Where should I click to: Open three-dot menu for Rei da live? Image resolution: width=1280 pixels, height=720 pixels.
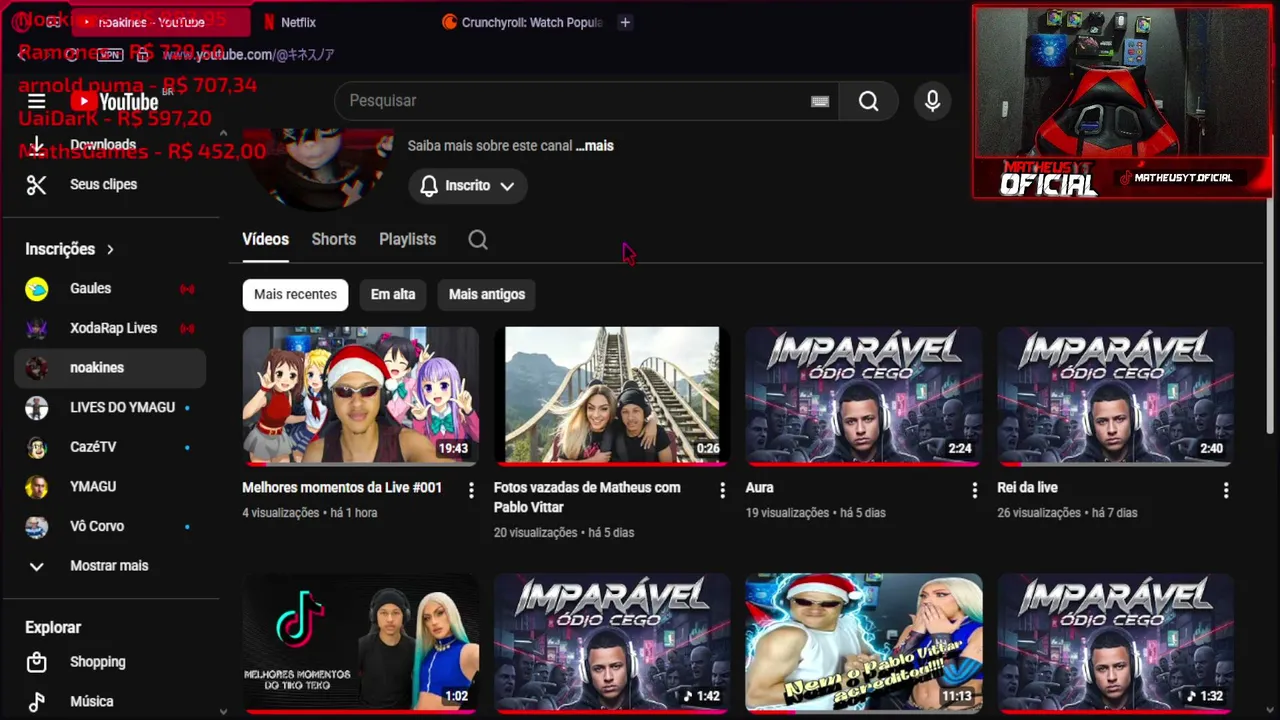click(x=1226, y=490)
